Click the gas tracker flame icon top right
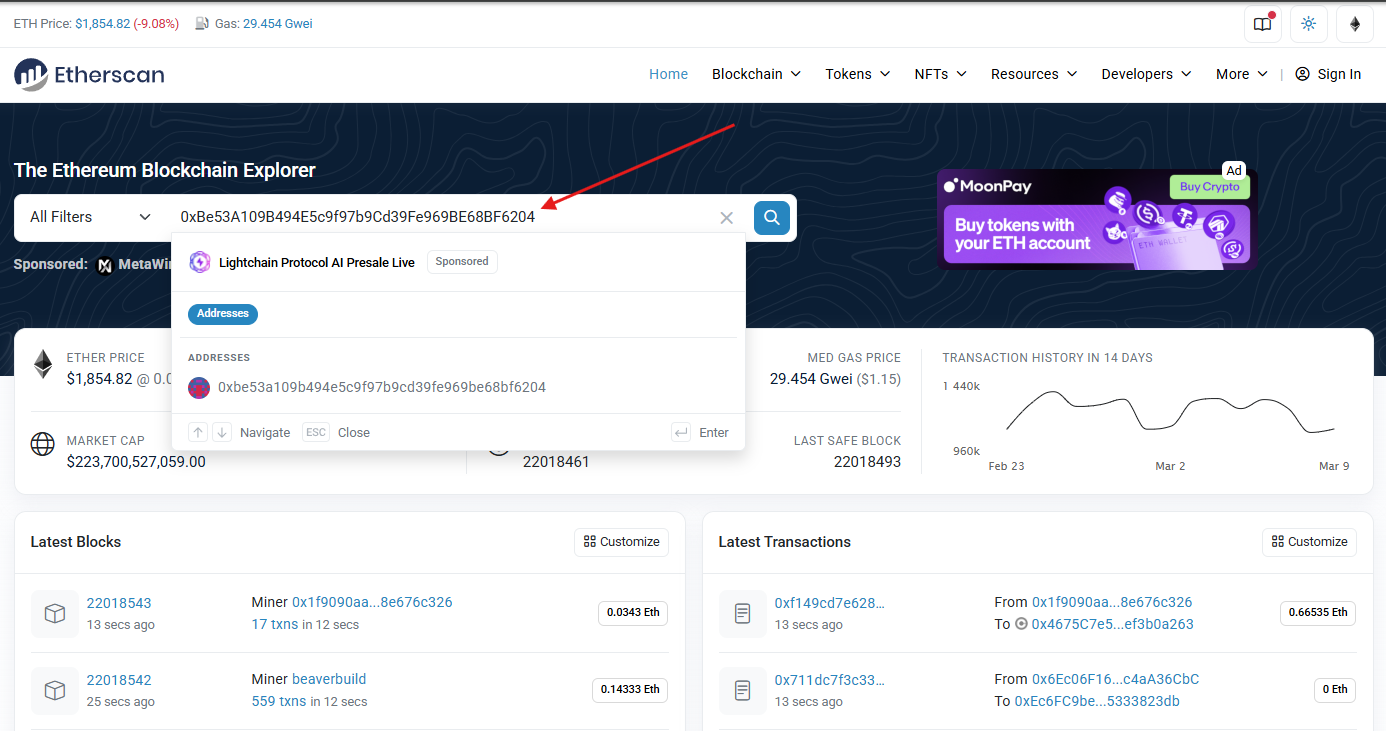The height and width of the screenshot is (731, 1386). click(1355, 24)
